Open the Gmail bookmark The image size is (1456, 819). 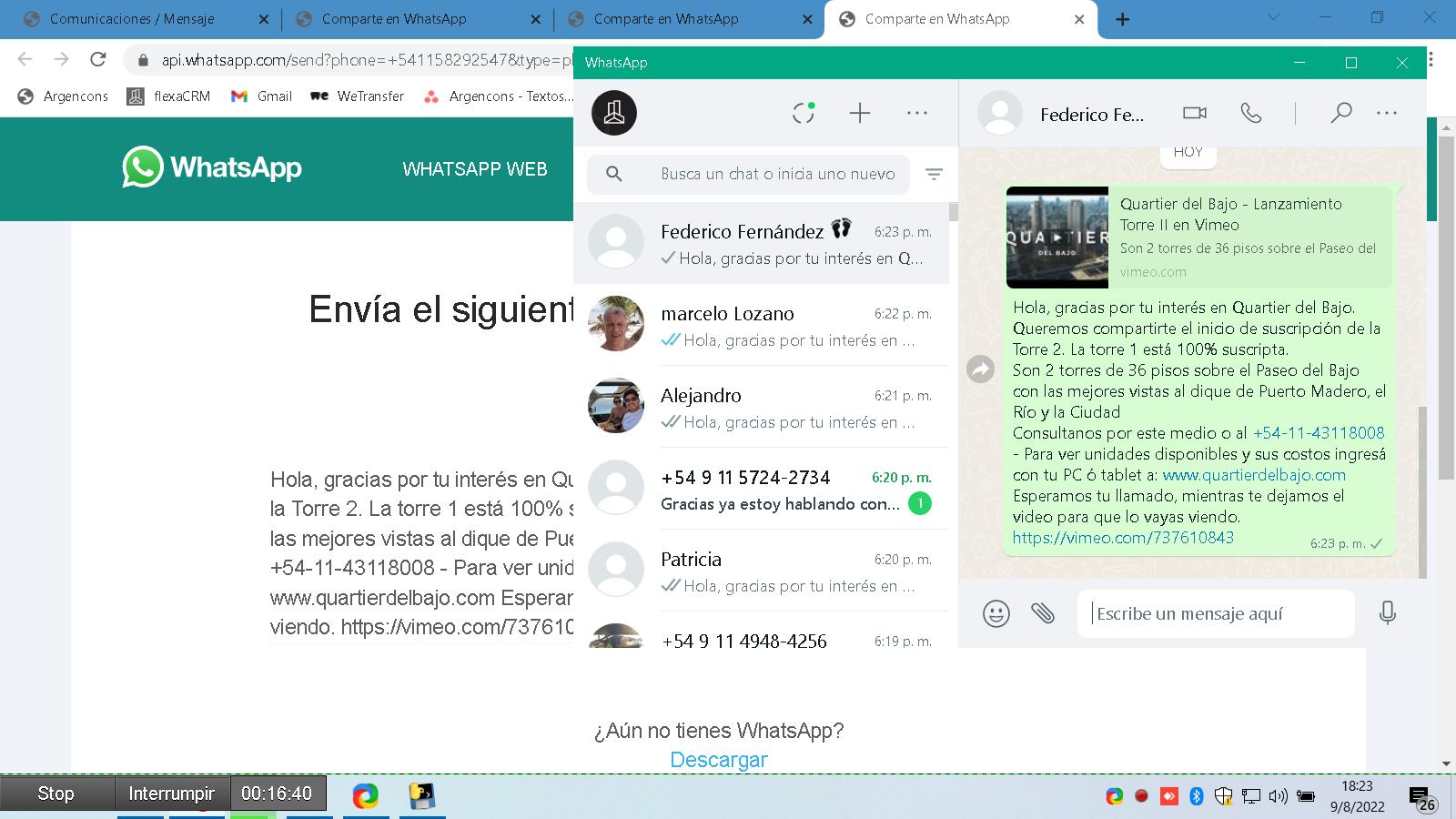point(261,96)
